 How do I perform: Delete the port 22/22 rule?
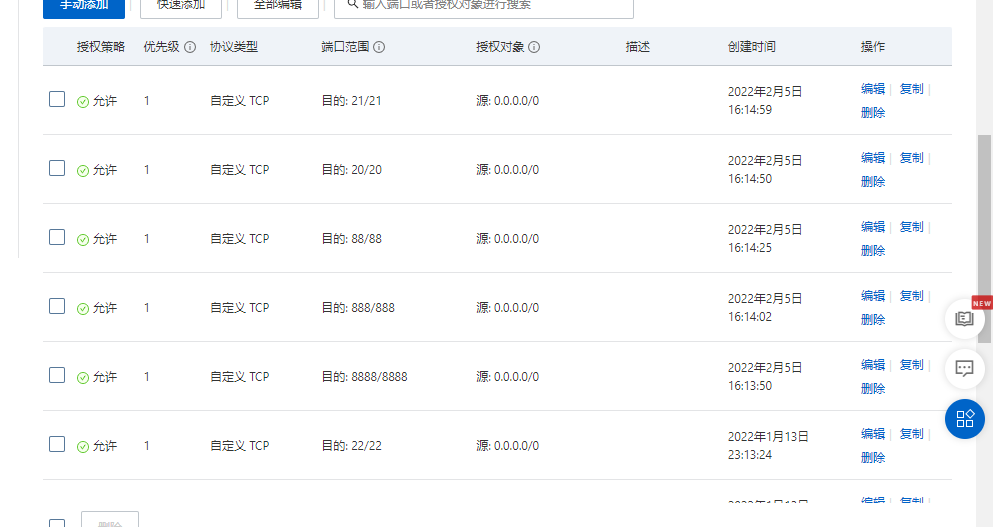873,458
